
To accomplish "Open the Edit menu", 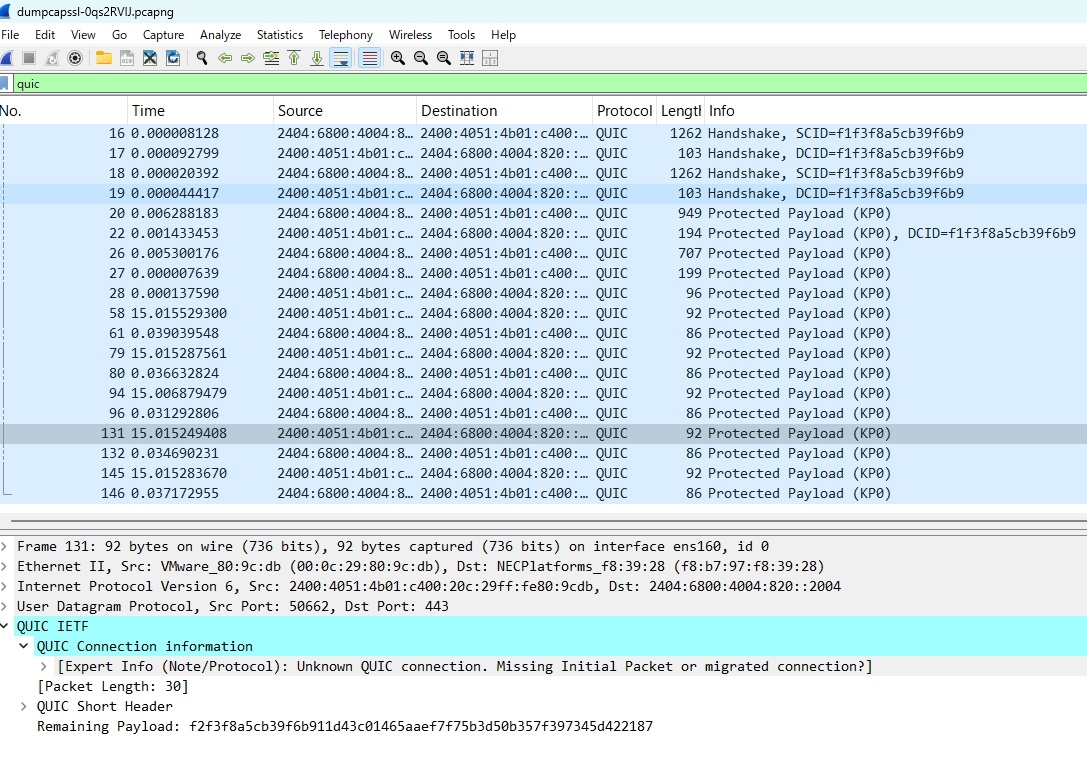I will (45, 35).
